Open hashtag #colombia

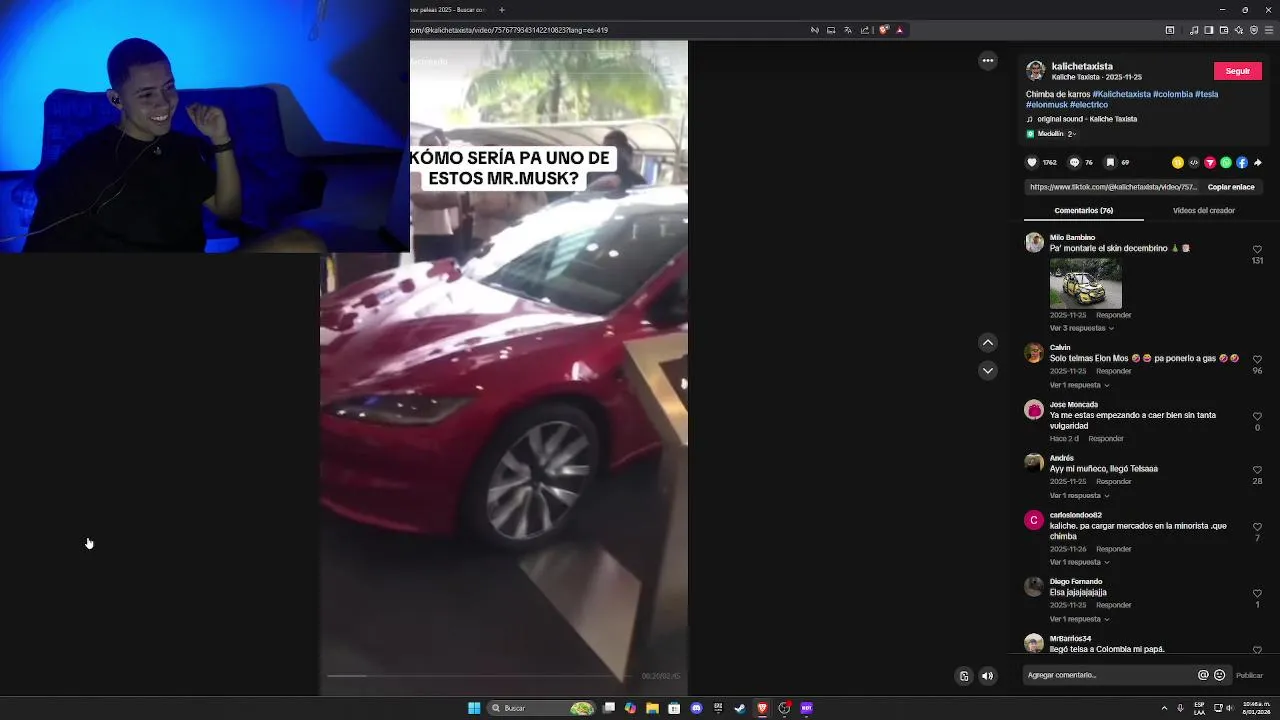click(x=1172, y=94)
